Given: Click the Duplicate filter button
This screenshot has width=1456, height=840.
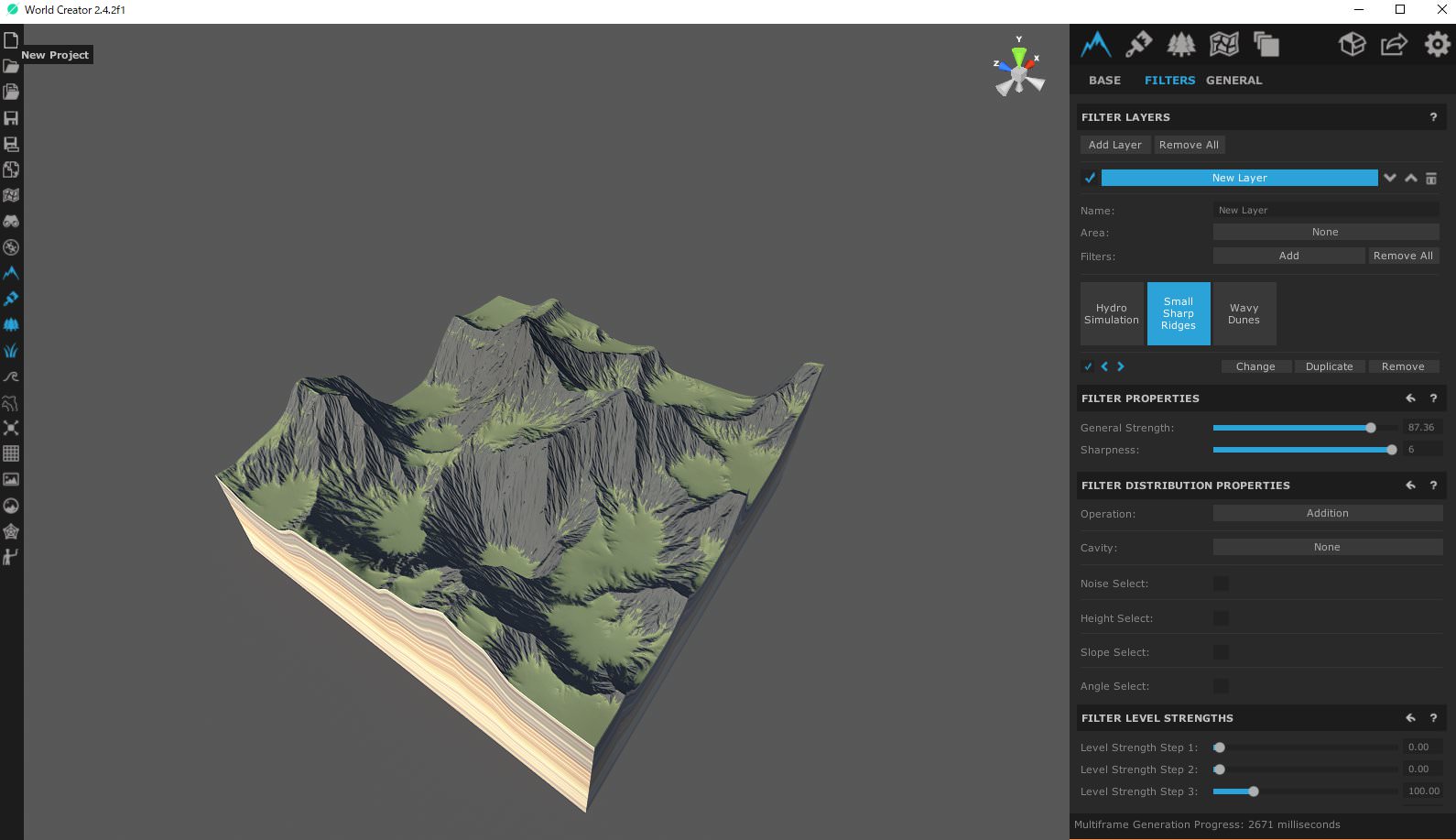Looking at the screenshot, I should [x=1330, y=366].
